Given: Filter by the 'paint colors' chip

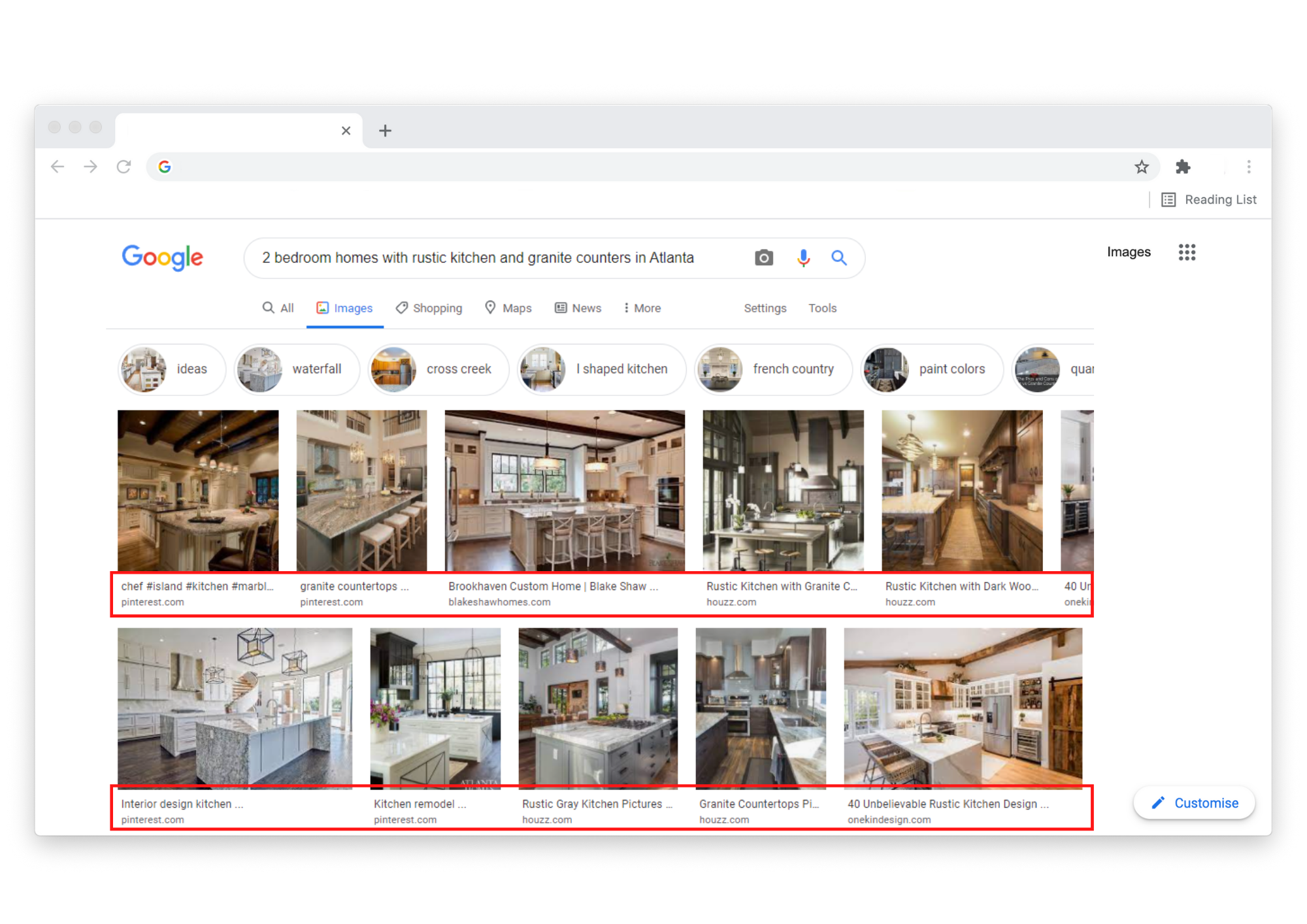Looking at the screenshot, I should coord(932,369).
